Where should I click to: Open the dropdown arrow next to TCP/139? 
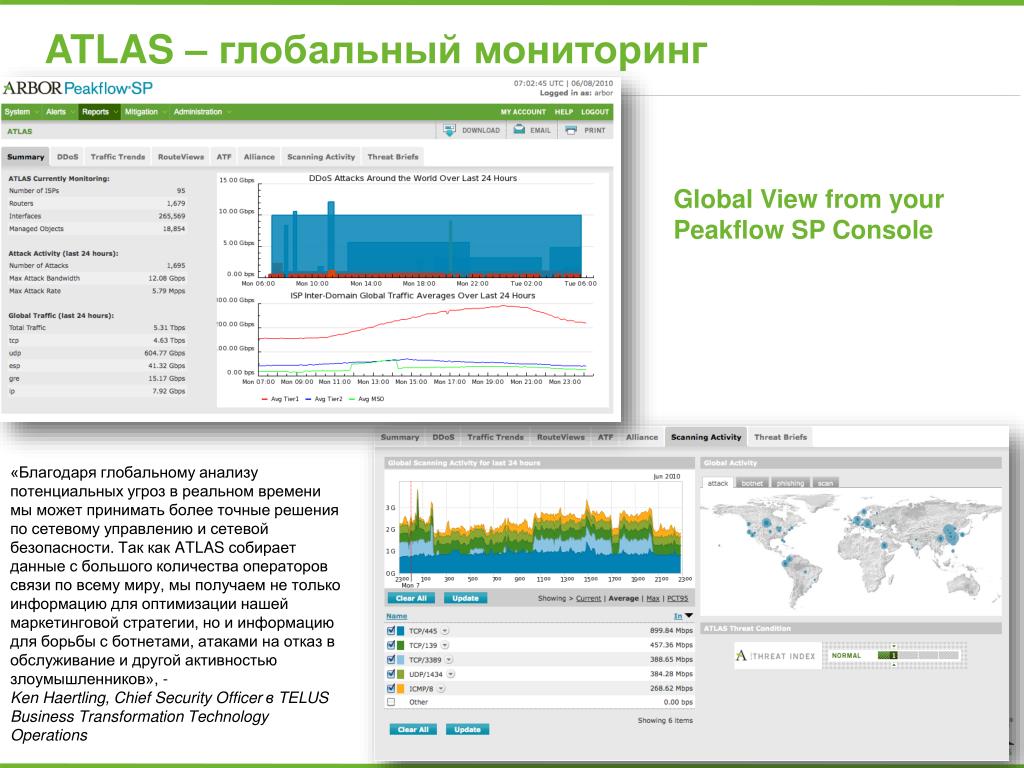pos(445,645)
